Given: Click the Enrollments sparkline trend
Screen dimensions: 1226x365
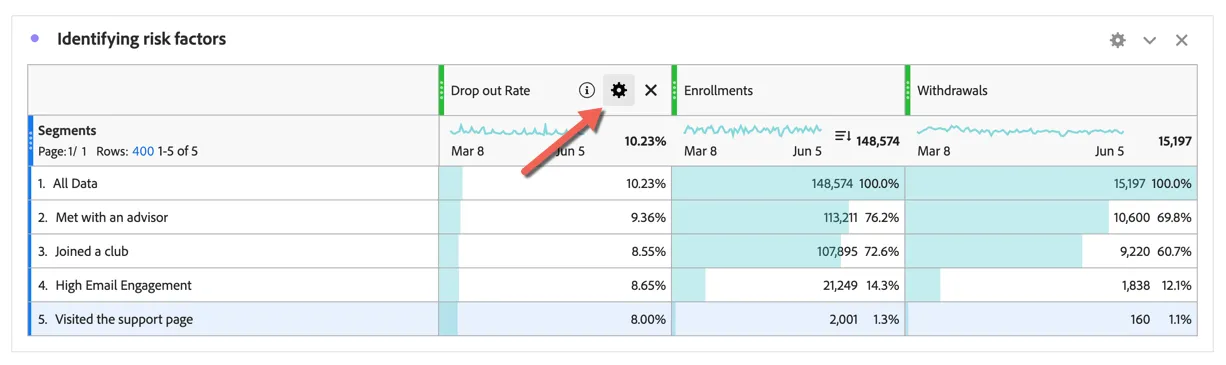Looking at the screenshot, I should point(752,130).
